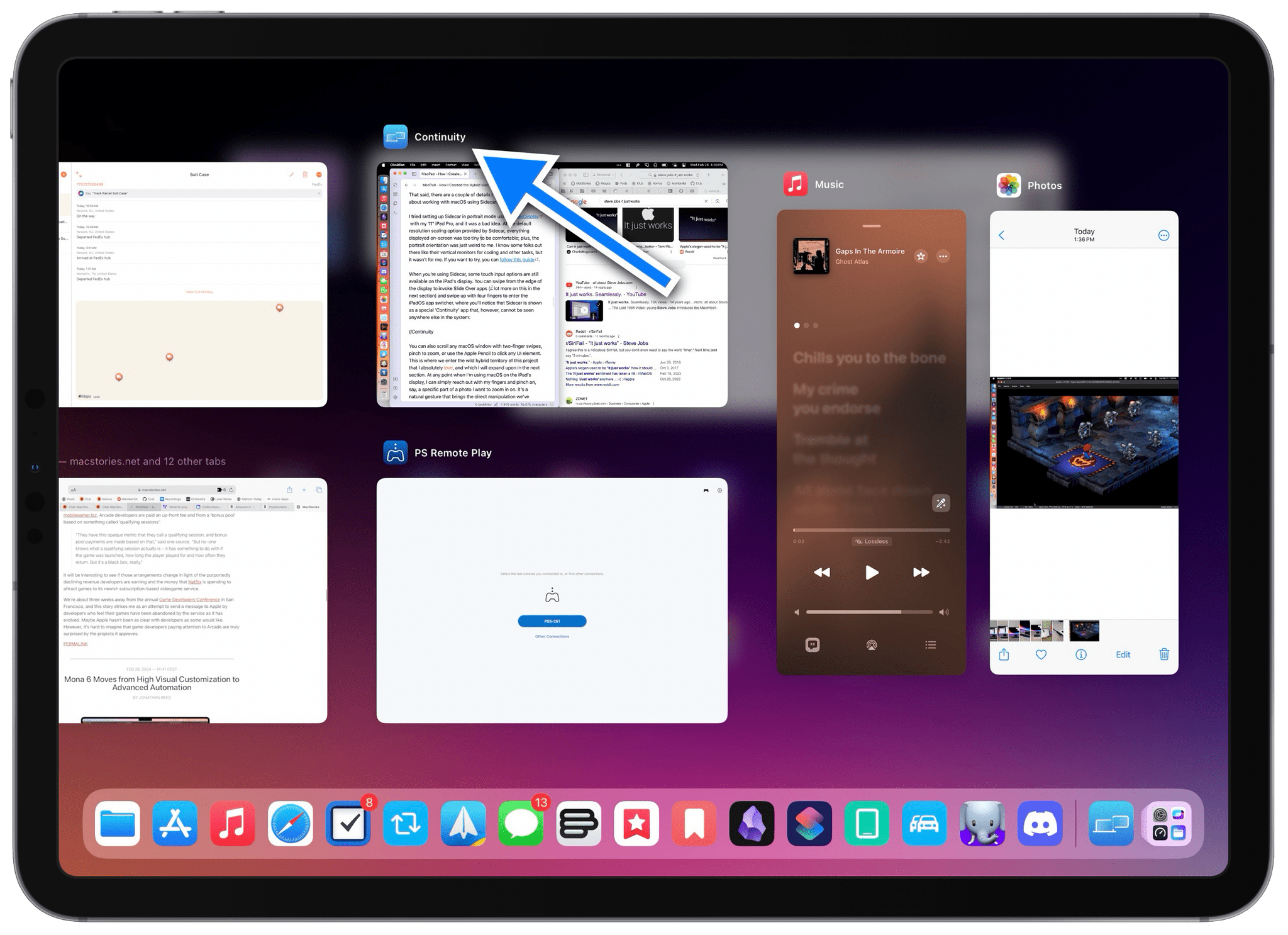Play the song Gaps In The Armoire
Image resolution: width=1288 pixels, height=935 pixels.
(x=872, y=572)
